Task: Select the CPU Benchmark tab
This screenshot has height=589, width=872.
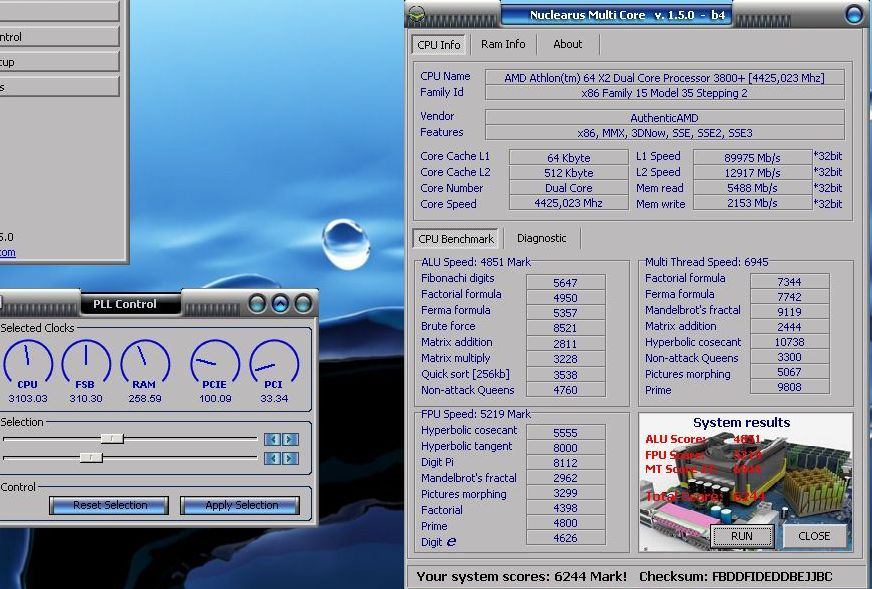Action: (455, 239)
